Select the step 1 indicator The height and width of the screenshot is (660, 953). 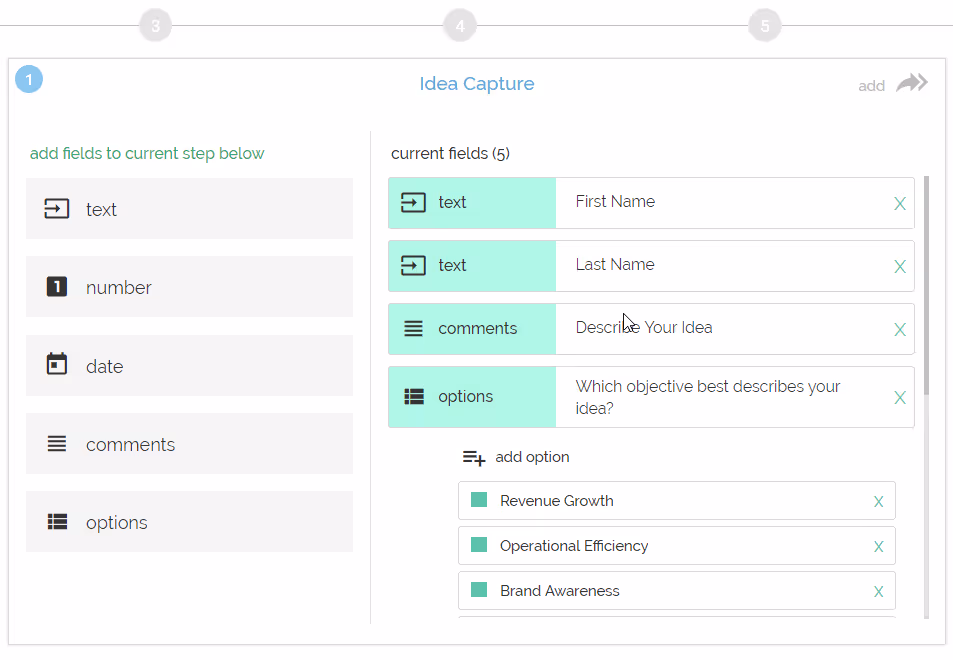29,78
